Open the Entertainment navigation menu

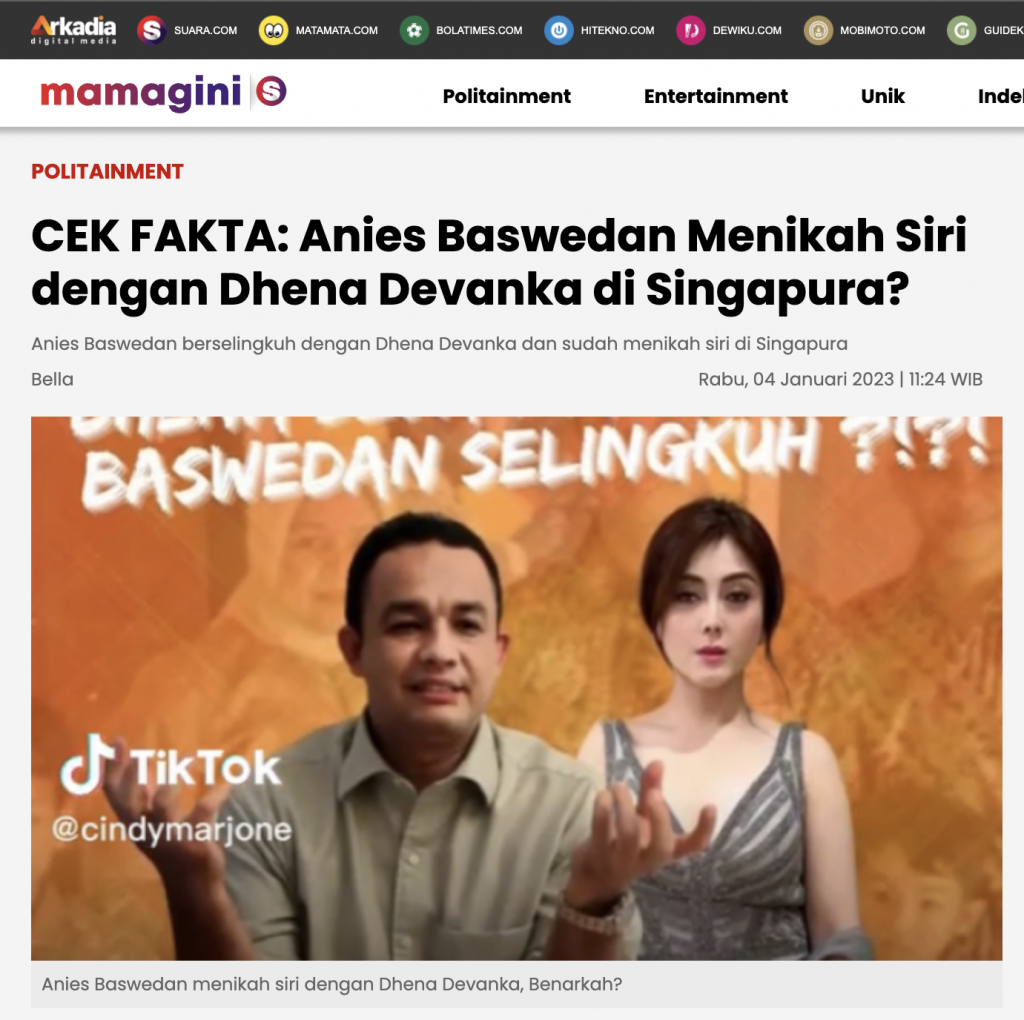coord(716,96)
